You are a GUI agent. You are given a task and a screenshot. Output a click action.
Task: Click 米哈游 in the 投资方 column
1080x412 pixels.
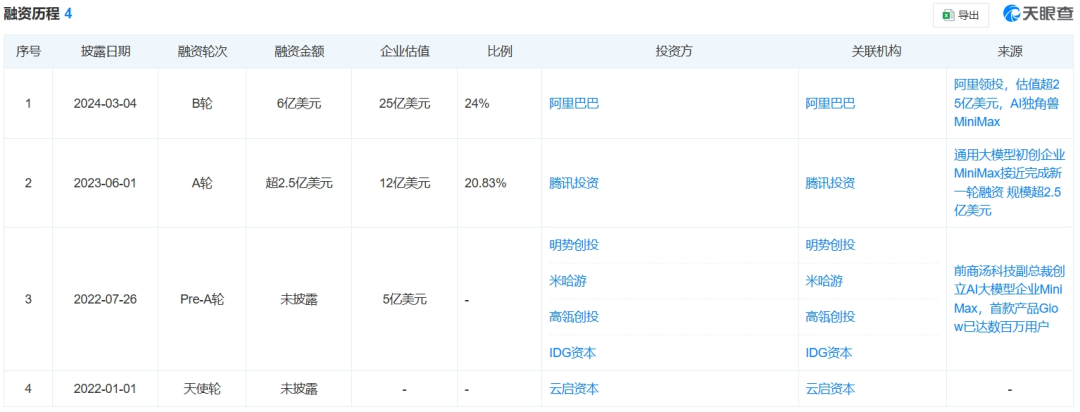click(568, 281)
